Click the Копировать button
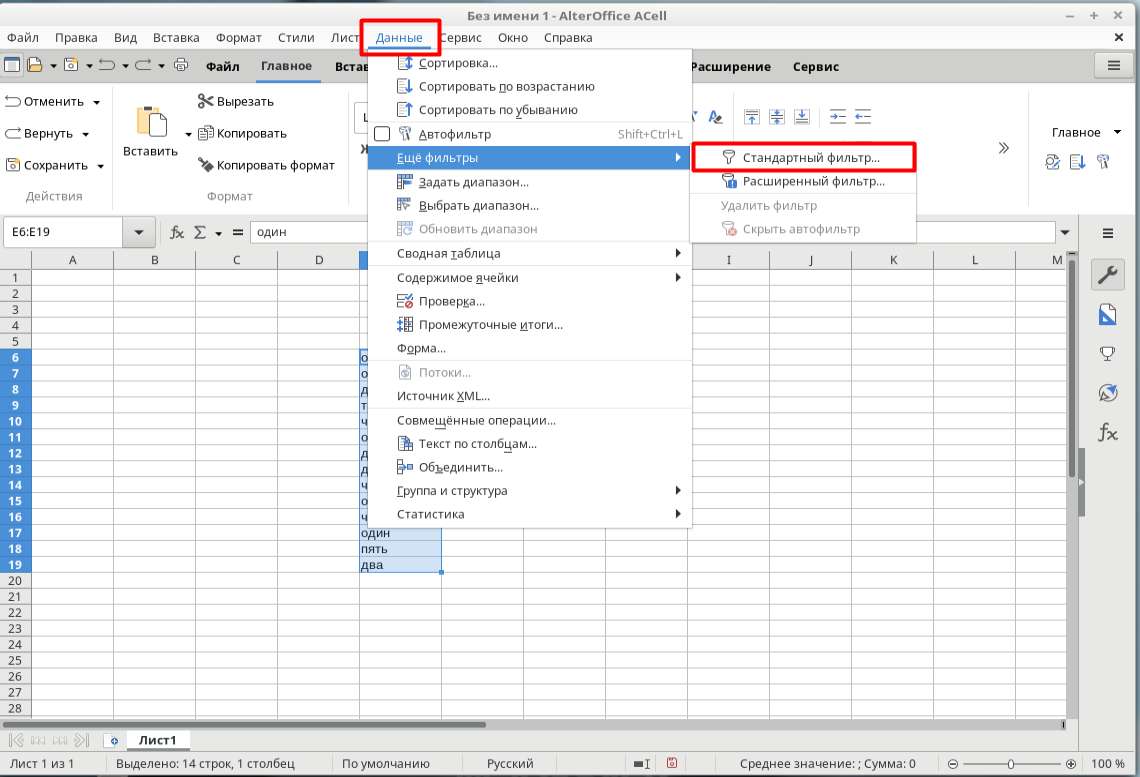Viewport: 1140px width, 777px height. [242, 134]
